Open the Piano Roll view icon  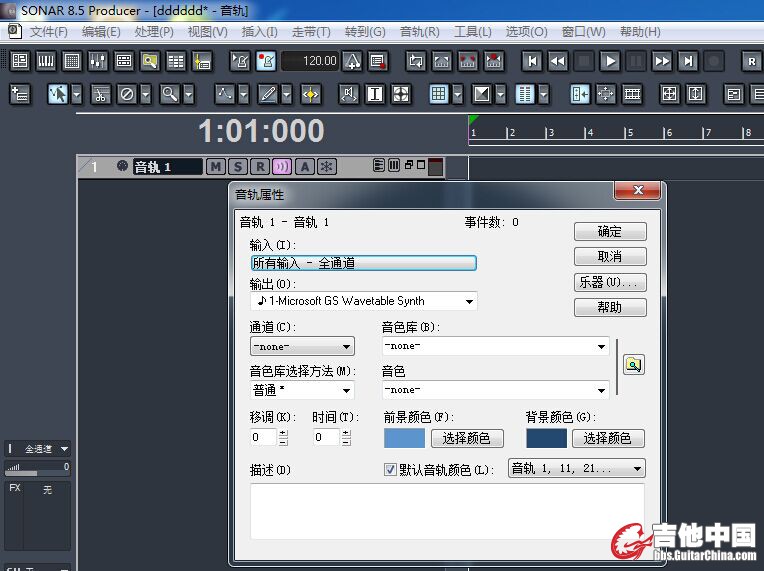click(x=46, y=61)
